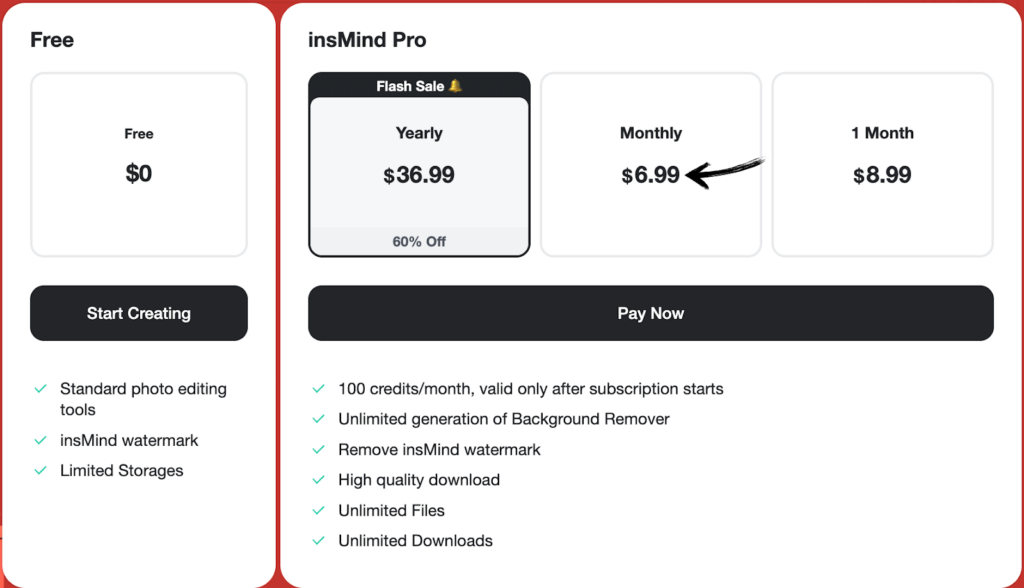Click the Flash Sale bell icon
The width and height of the screenshot is (1024, 588).
(455, 86)
